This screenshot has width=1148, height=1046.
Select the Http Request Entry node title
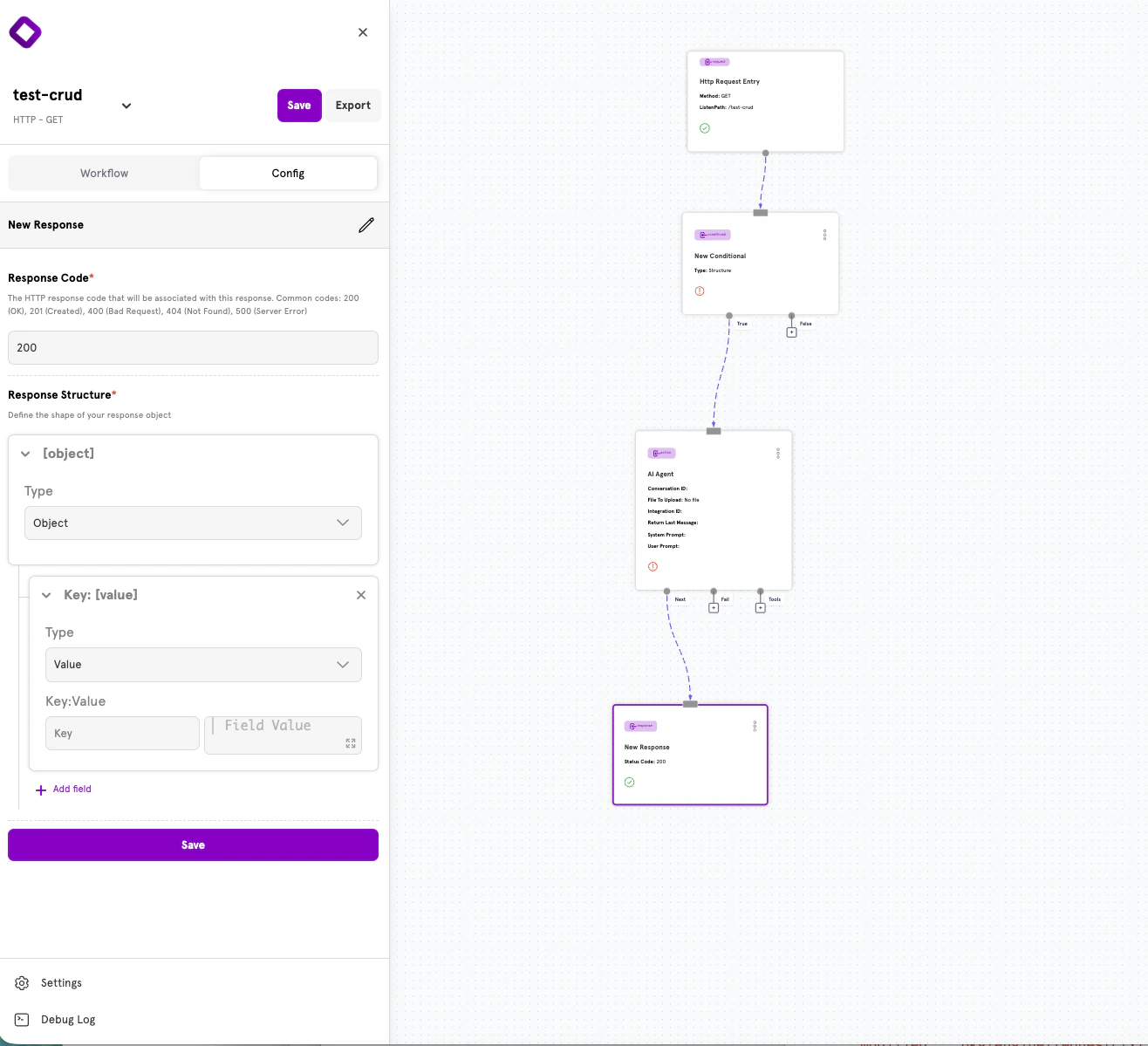click(729, 81)
